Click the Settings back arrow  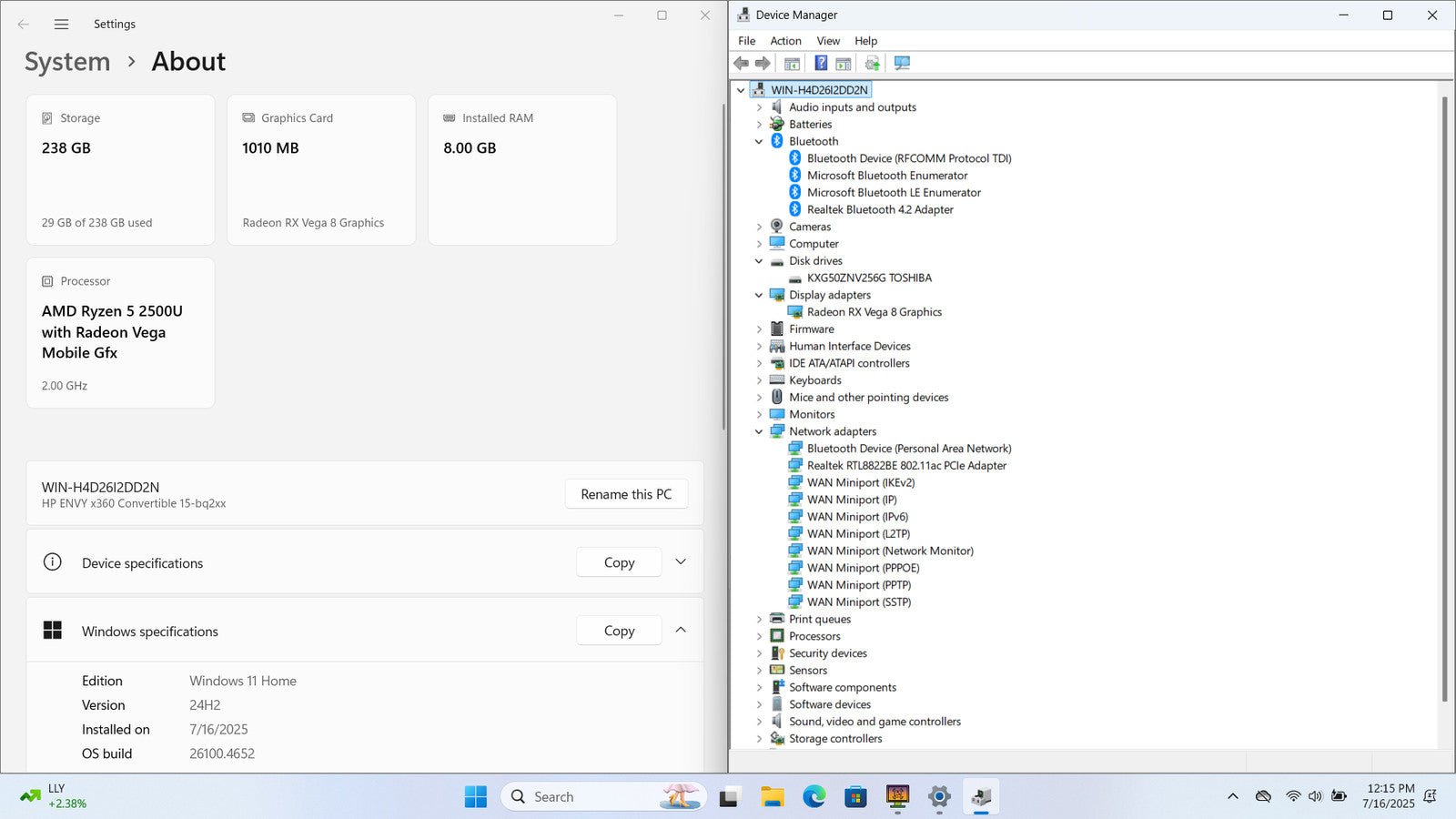point(24,25)
